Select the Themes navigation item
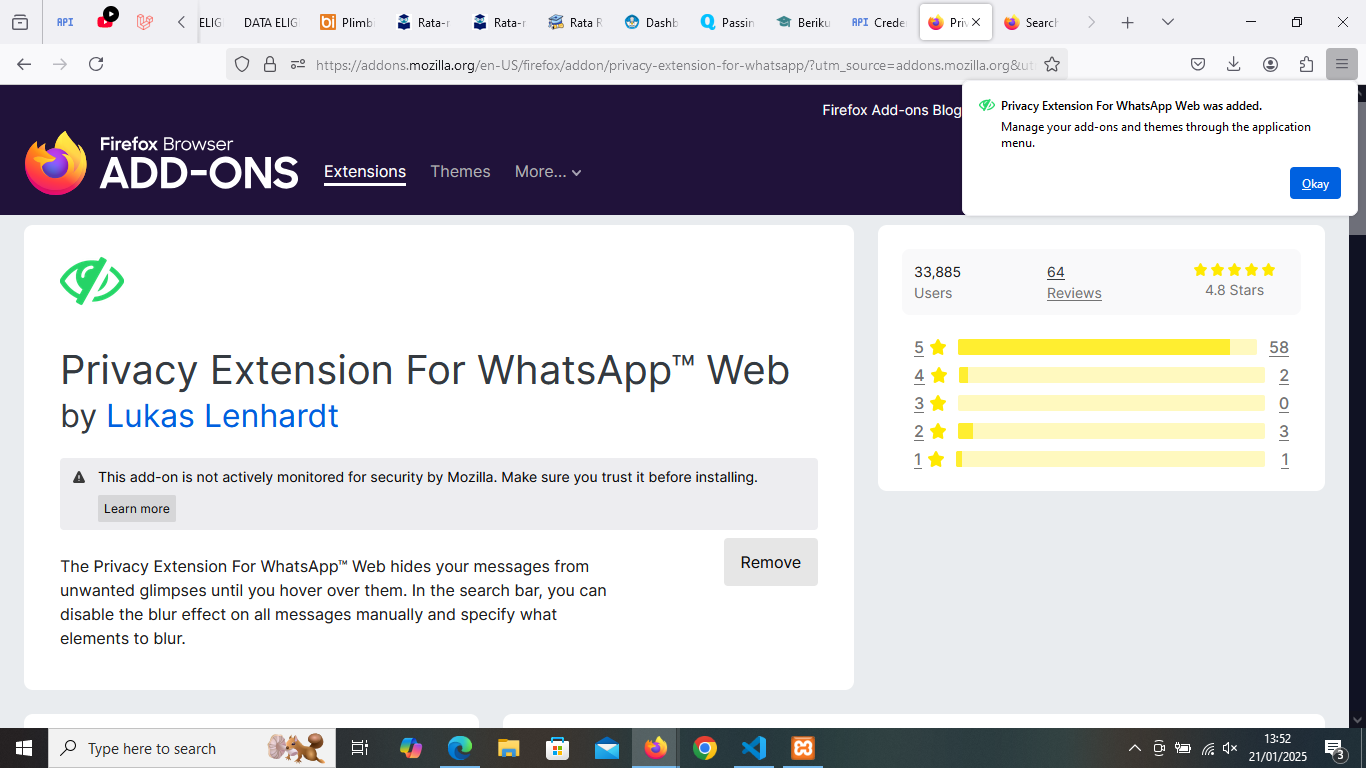This screenshot has height=768, width=1366. point(460,172)
